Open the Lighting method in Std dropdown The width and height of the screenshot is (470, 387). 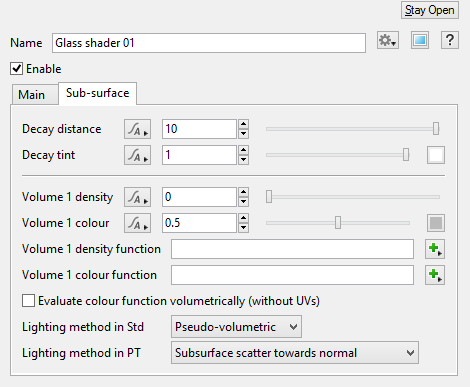point(236,327)
